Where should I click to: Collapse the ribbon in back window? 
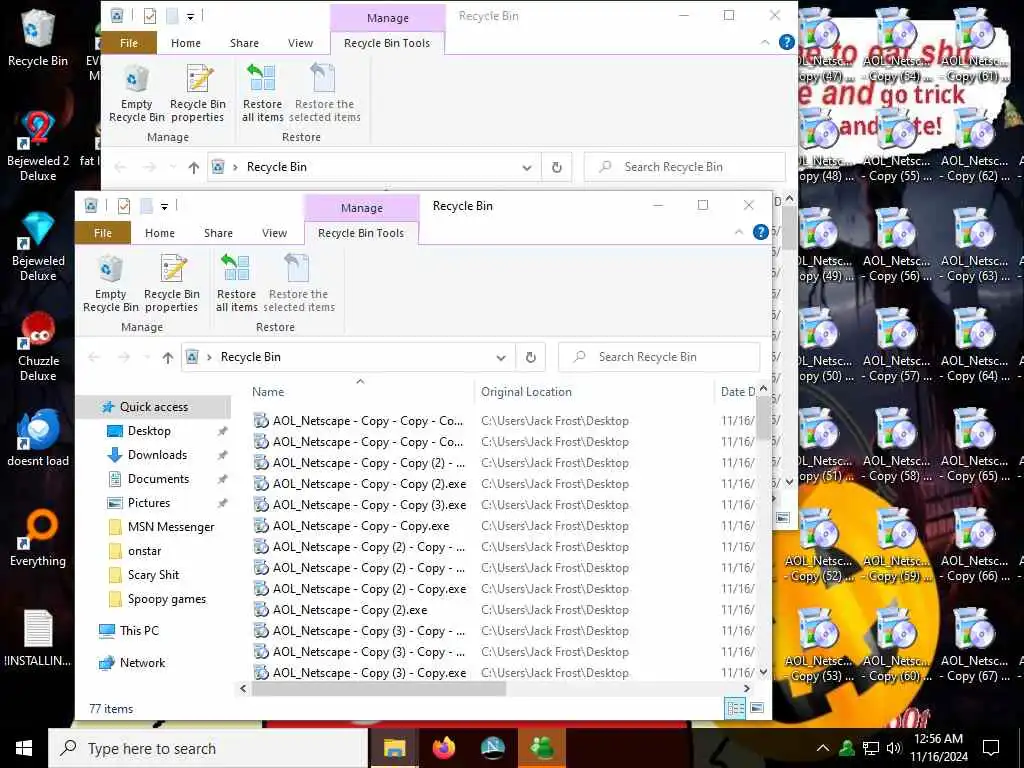[x=765, y=42]
